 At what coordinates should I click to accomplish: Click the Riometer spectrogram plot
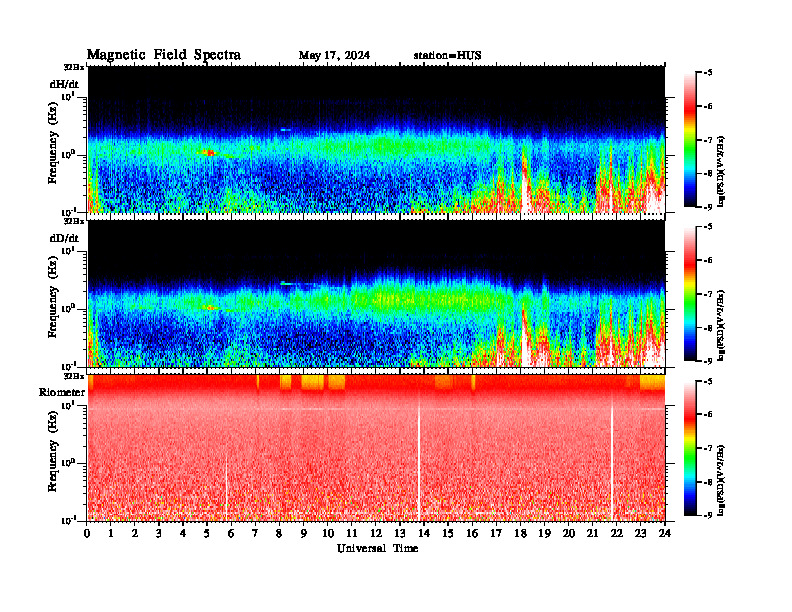tap(376, 448)
